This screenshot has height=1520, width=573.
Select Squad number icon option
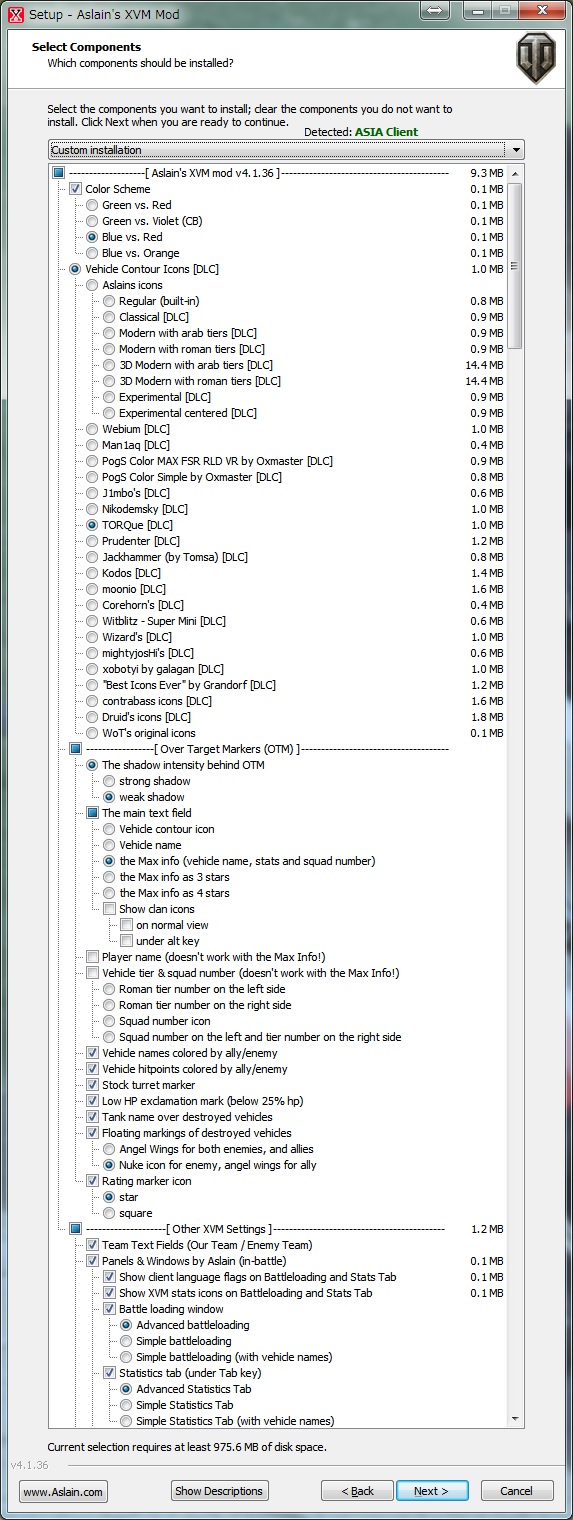point(110,1021)
